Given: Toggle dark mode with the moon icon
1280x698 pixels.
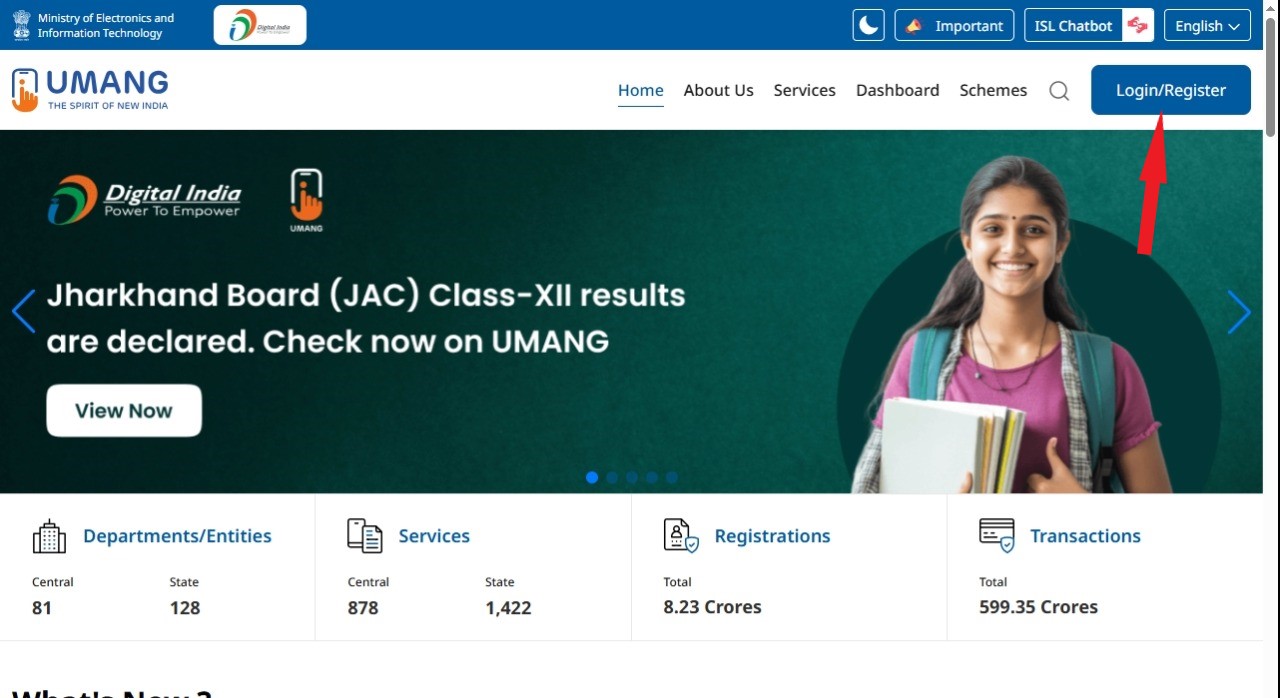Looking at the screenshot, I should [868, 26].
